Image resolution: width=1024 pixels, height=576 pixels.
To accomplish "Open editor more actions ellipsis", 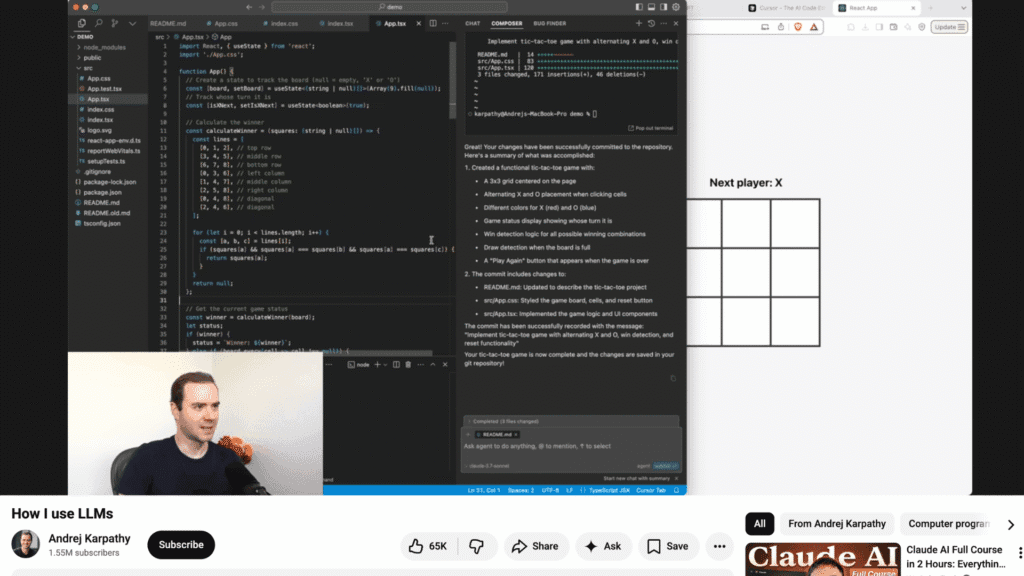I will (x=445, y=24).
